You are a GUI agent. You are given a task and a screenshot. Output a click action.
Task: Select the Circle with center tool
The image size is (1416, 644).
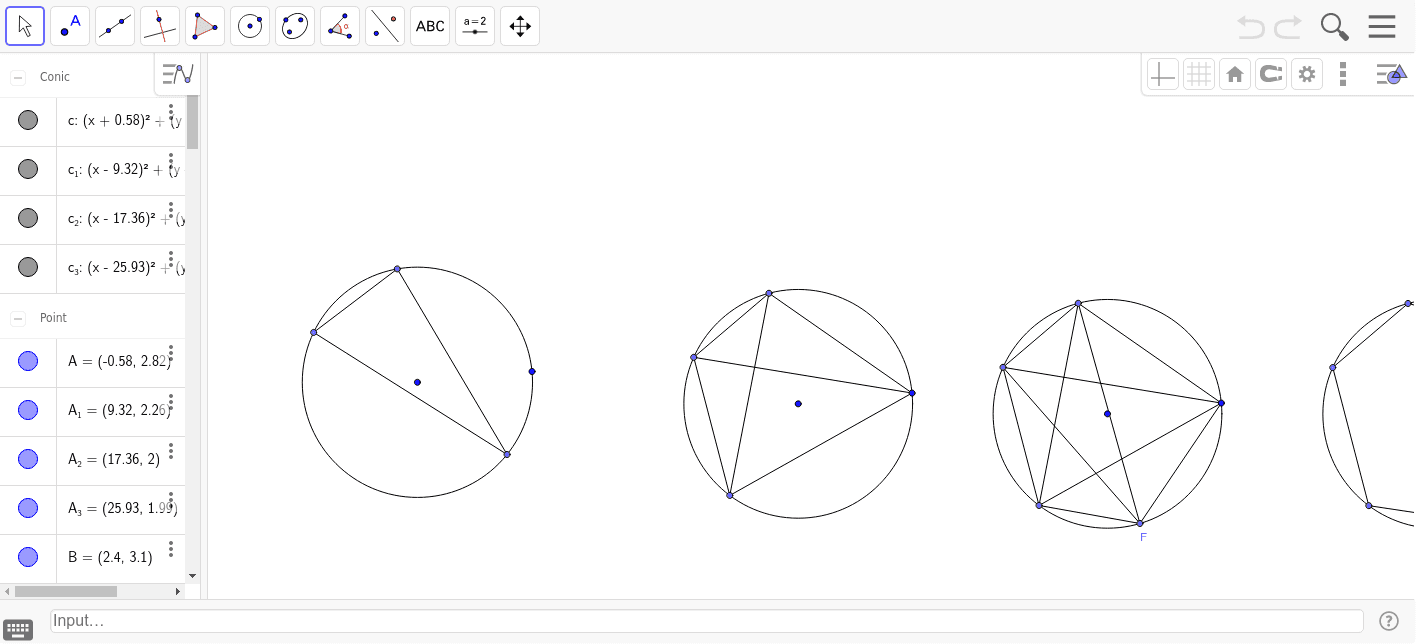pyautogui.click(x=250, y=26)
